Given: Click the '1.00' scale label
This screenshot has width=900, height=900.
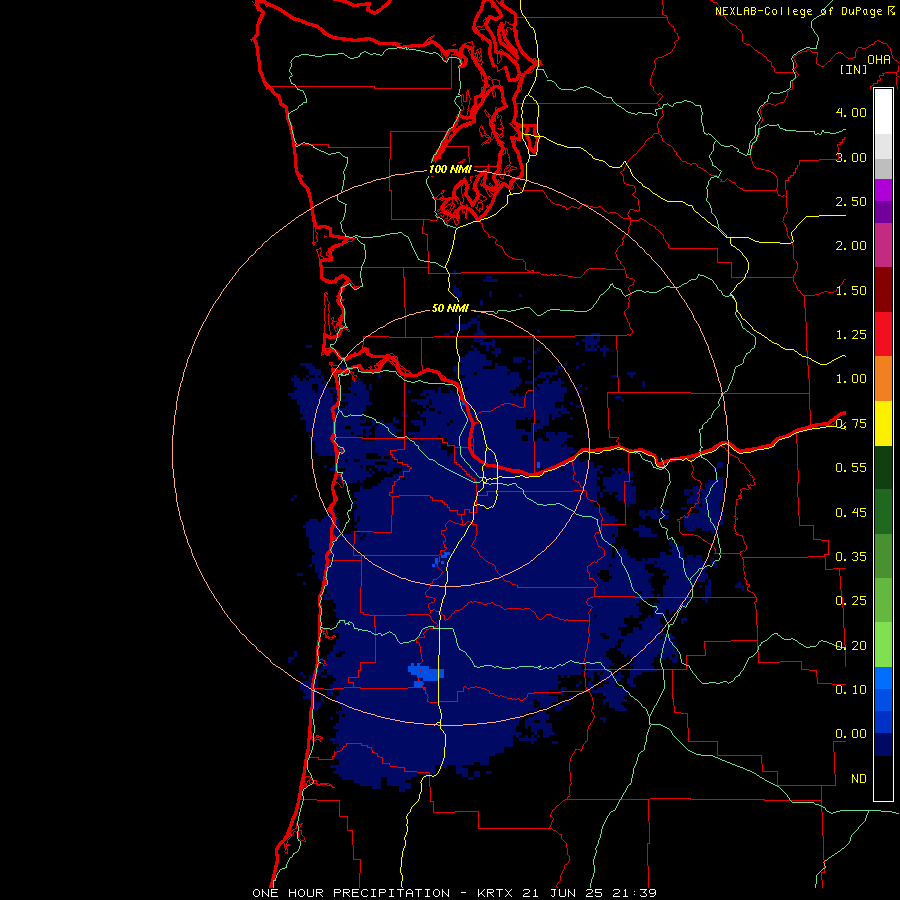Looking at the screenshot, I should click(x=851, y=379).
